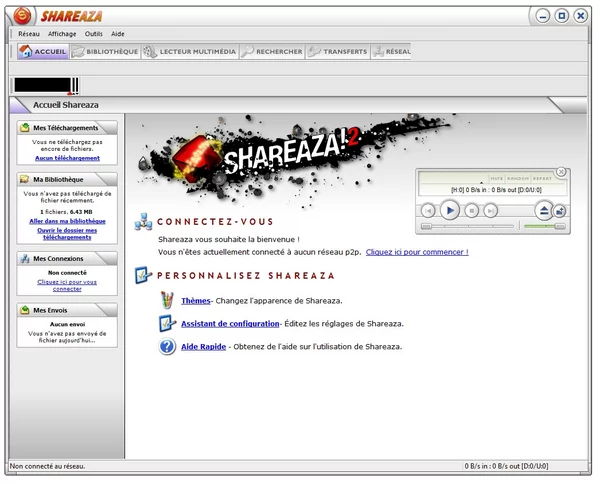Open the Outils menu
Viewport: 600px width, 484px height.
click(x=93, y=34)
